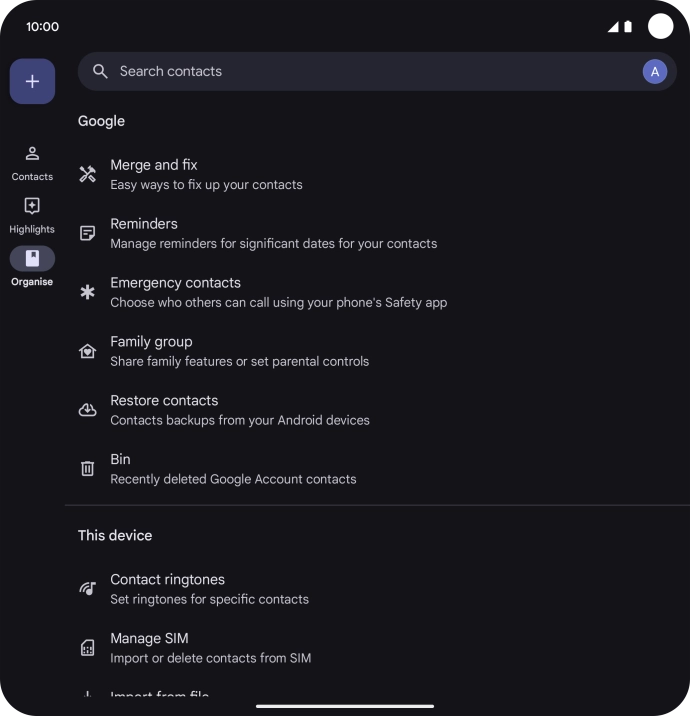Image resolution: width=690 pixels, height=716 pixels.
Task: Switch to the Highlights tab
Action: (32, 215)
